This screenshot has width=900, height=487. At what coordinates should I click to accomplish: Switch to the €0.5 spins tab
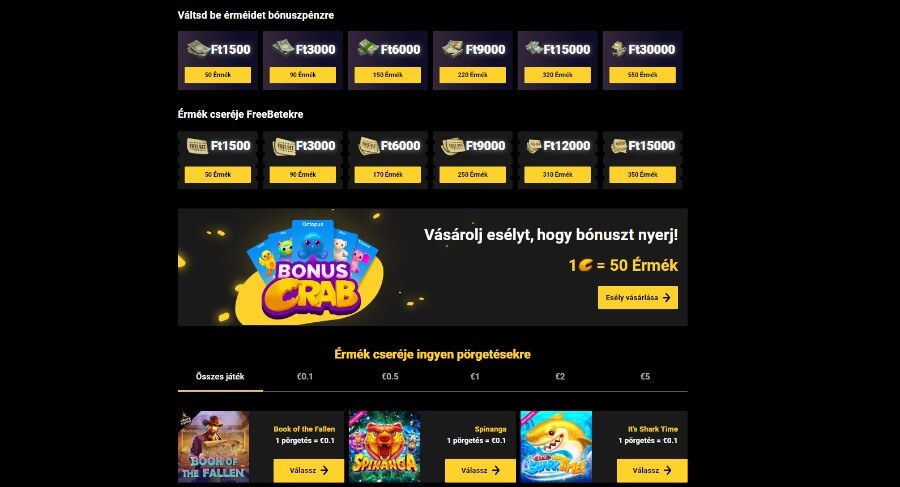point(390,377)
